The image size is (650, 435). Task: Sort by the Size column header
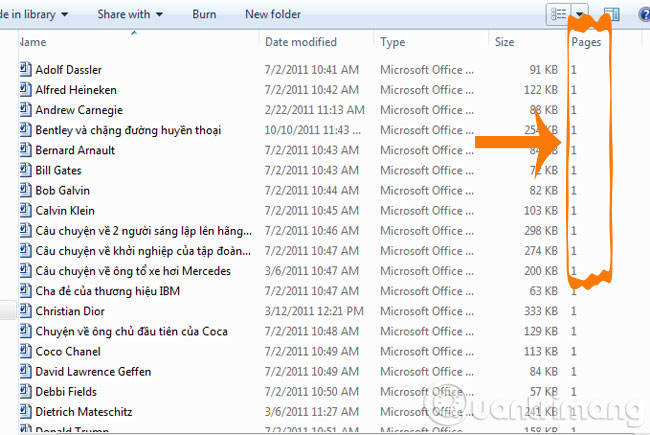pos(504,42)
